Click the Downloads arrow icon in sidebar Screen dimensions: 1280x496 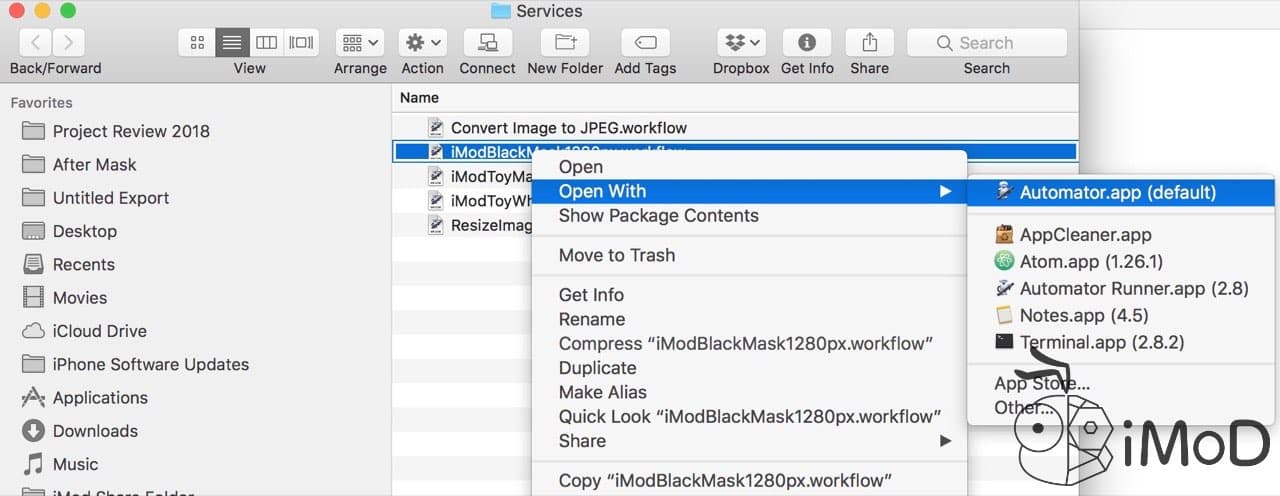[x=33, y=431]
